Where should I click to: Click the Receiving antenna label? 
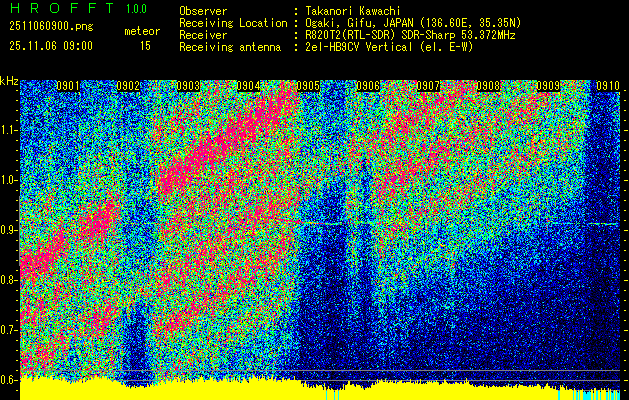pos(230,47)
